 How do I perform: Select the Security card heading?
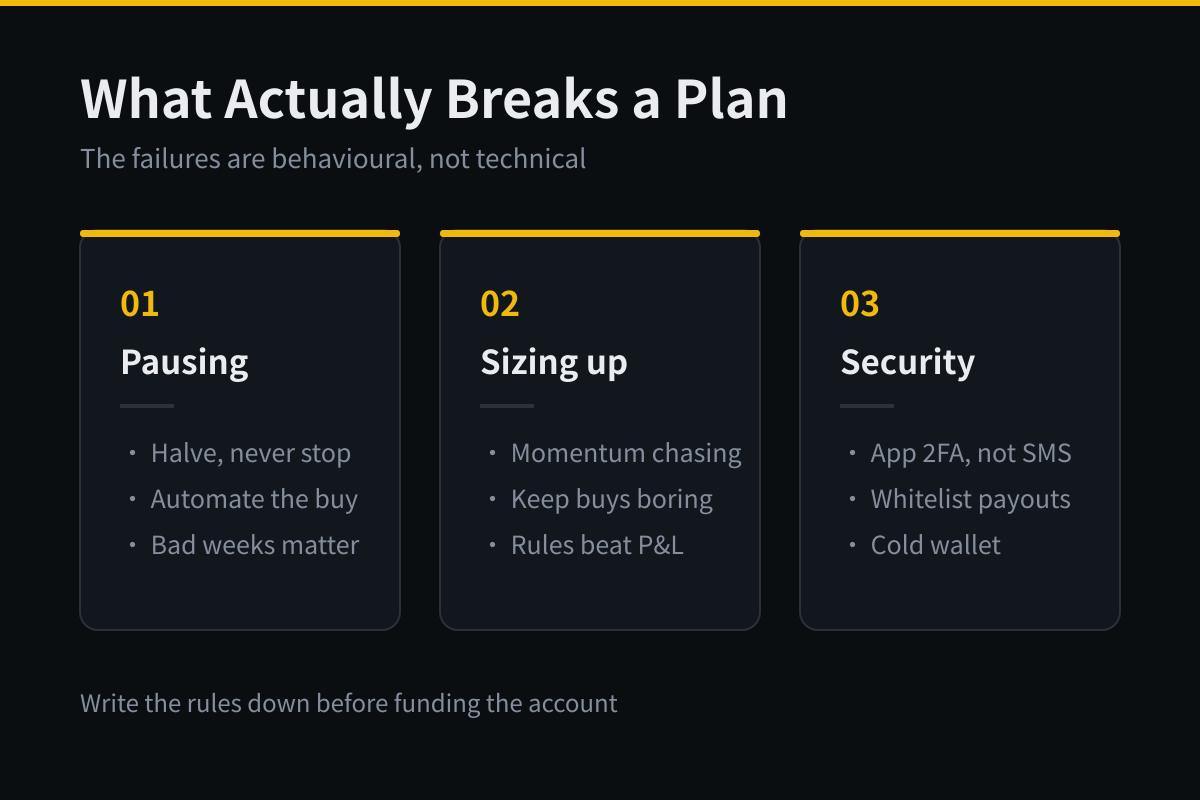(907, 362)
